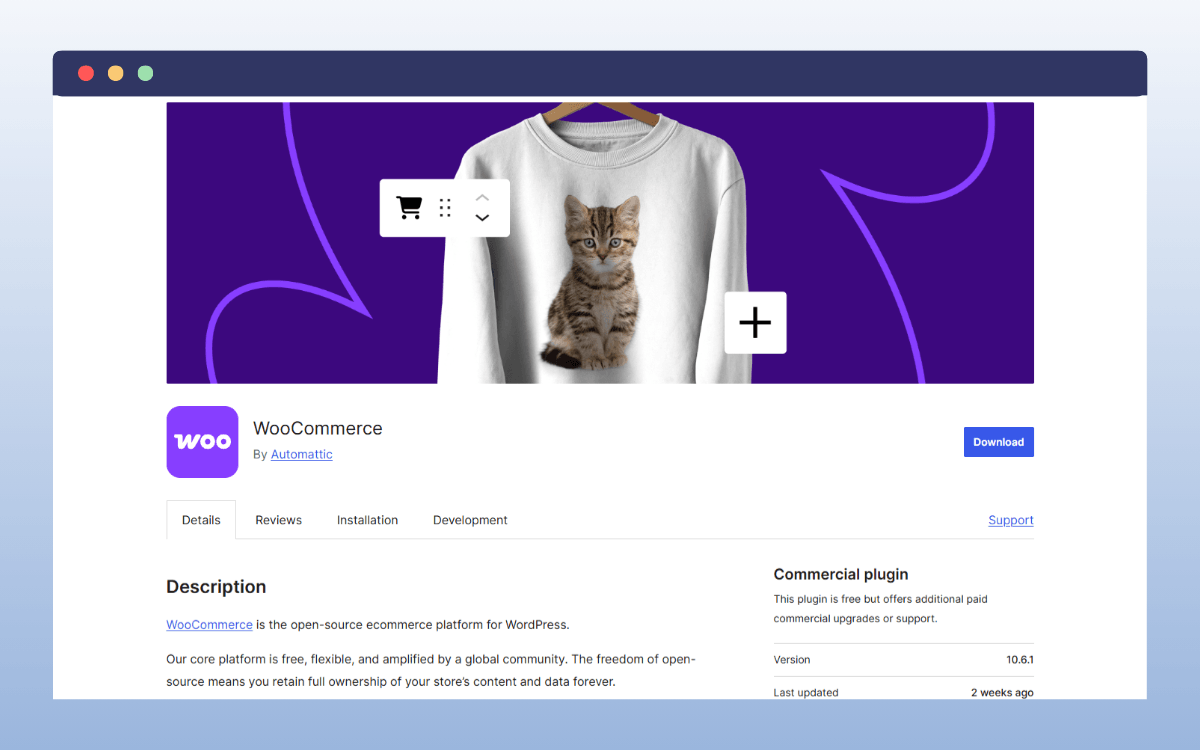Switch to the Reviews tab

tap(278, 519)
